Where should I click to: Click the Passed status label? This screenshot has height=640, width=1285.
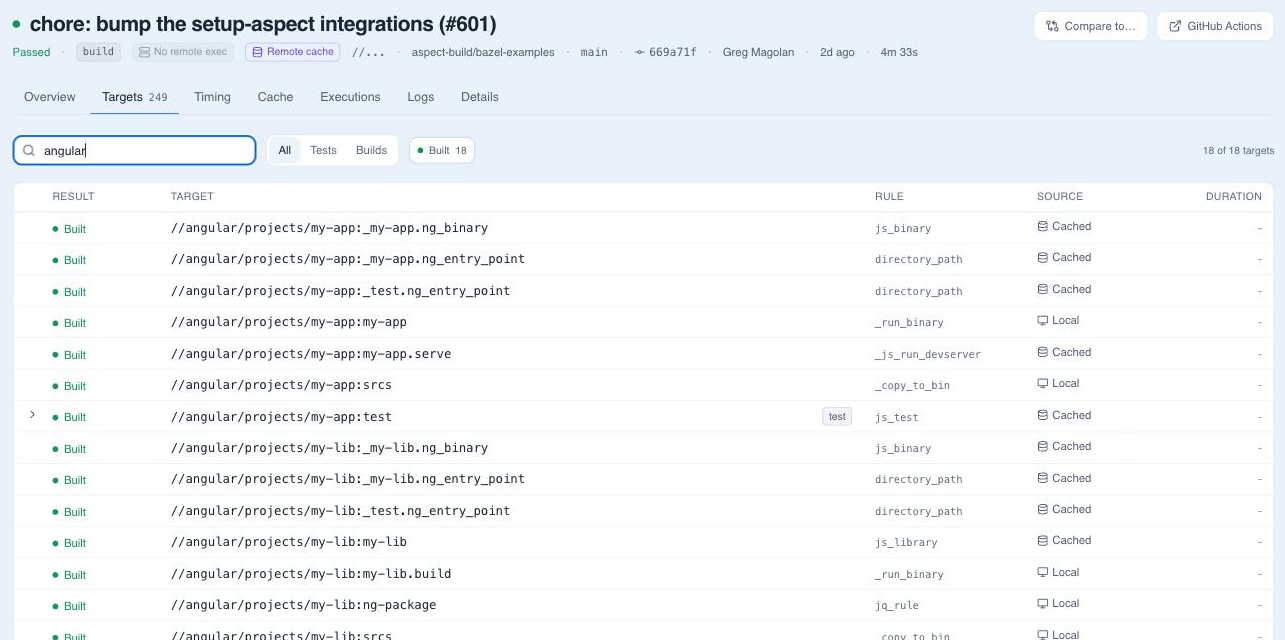click(x=31, y=52)
